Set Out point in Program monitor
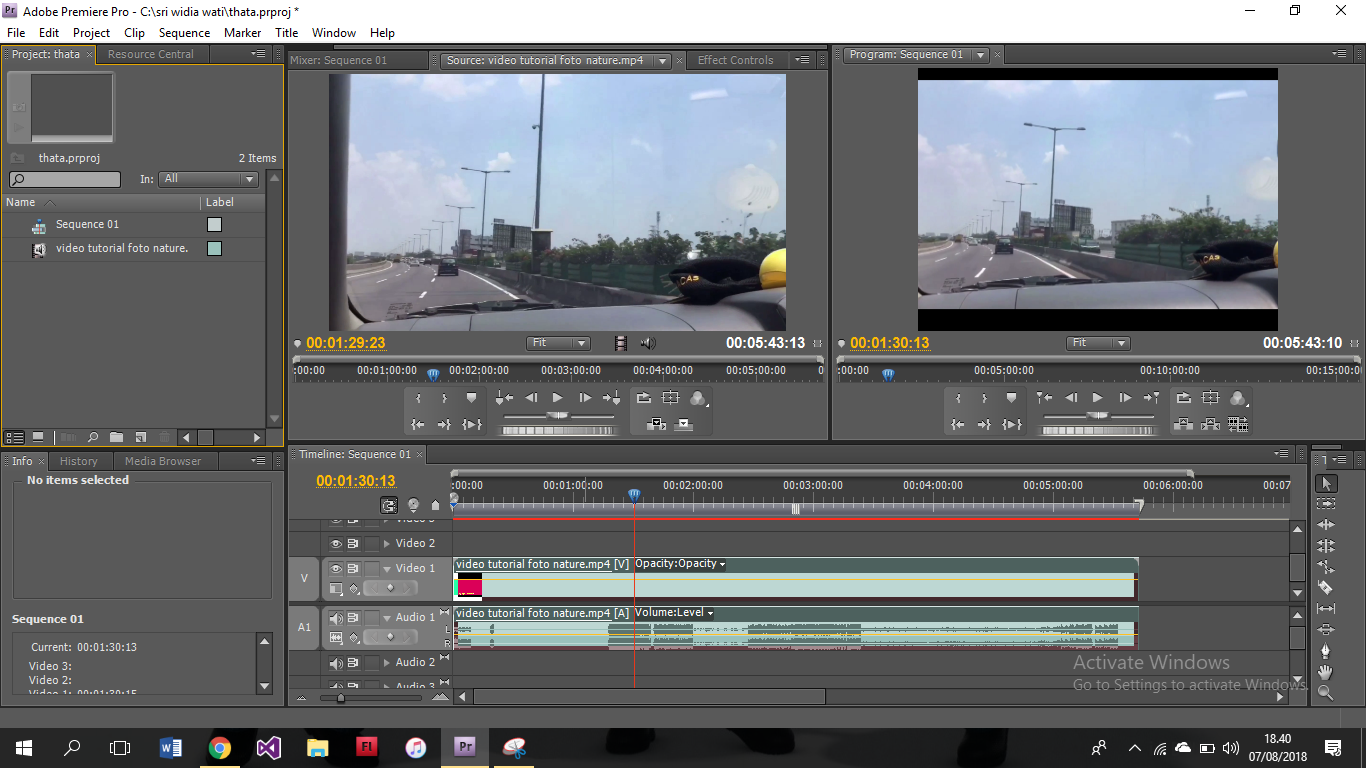The height and width of the screenshot is (768, 1366). 984,397
